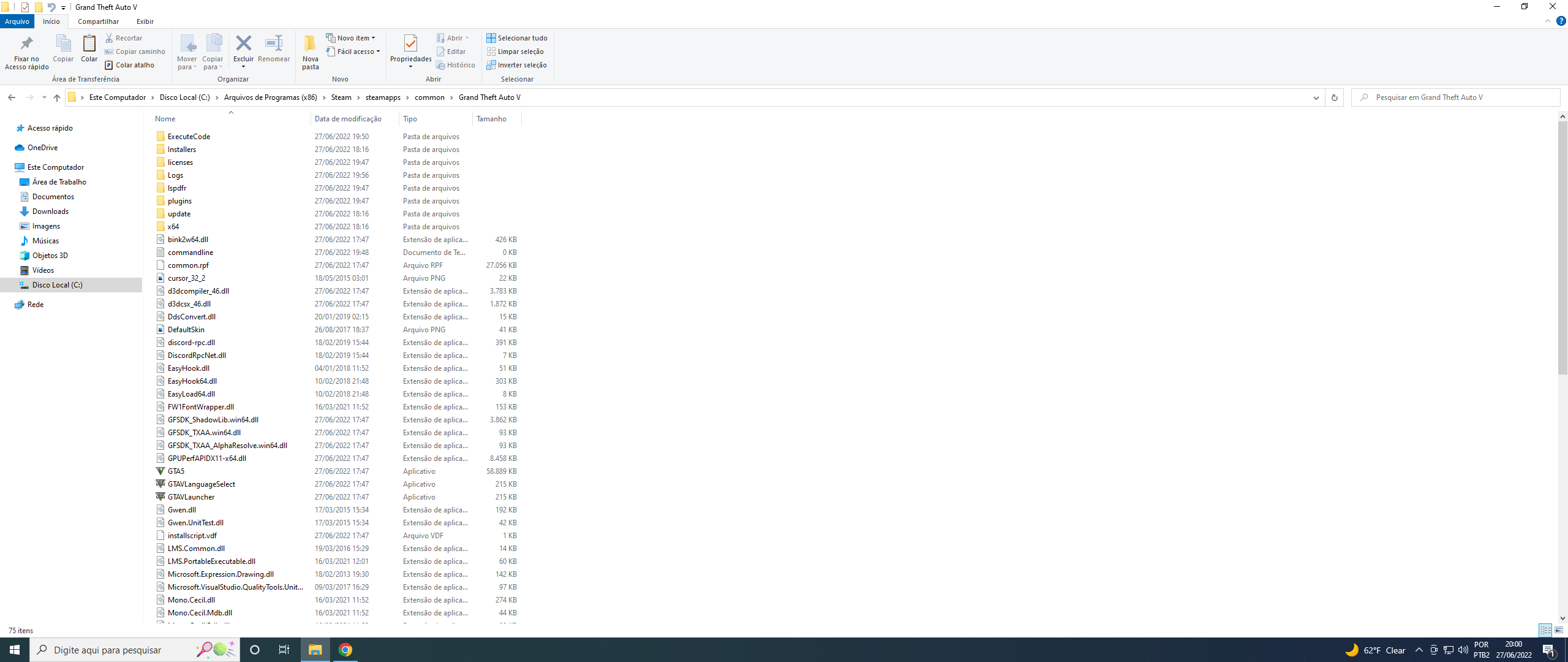The height and width of the screenshot is (662, 1568).
Task: Navigate up one folder with up arrow
Action: [x=57, y=97]
